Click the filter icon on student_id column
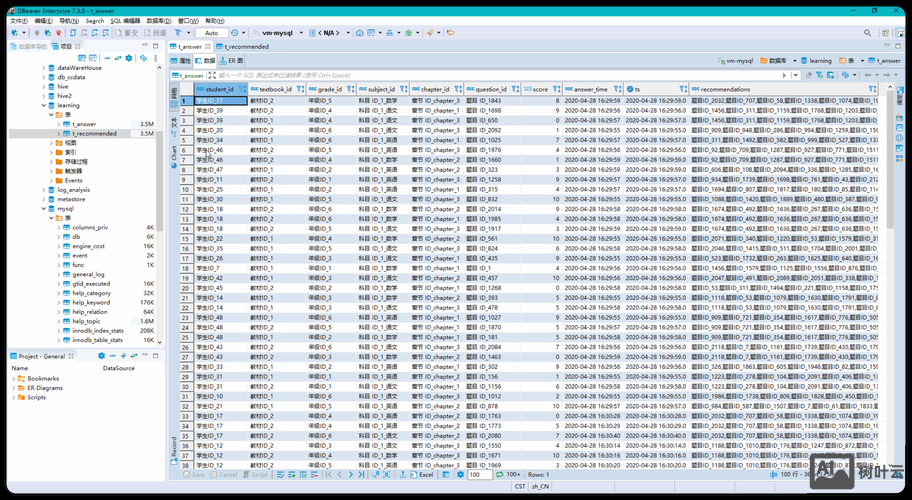912x500 pixels. point(242,89)
